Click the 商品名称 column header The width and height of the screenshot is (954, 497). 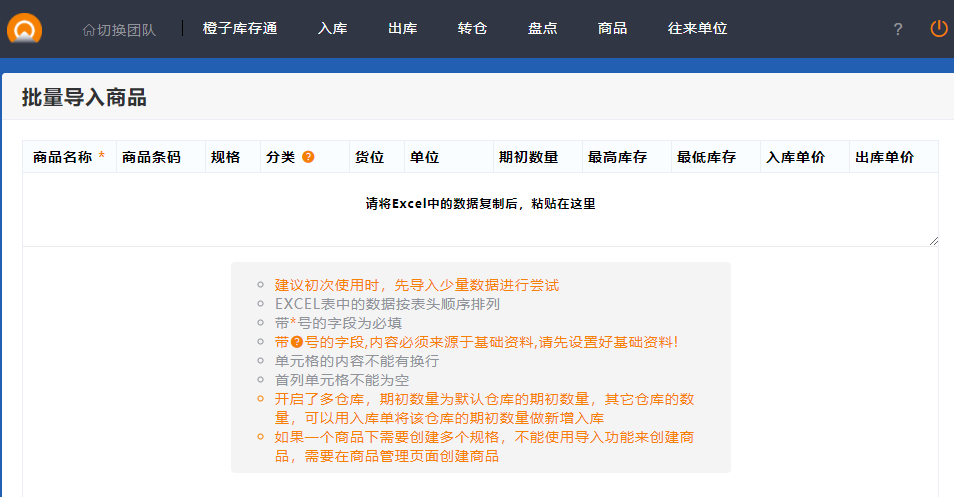click(63, 157)
